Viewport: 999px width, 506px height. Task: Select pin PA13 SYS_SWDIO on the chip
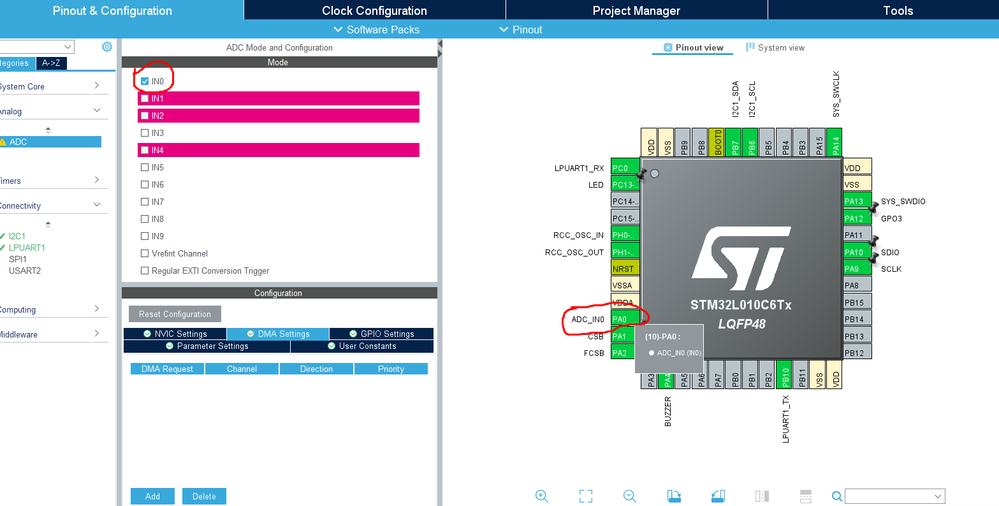857,201
